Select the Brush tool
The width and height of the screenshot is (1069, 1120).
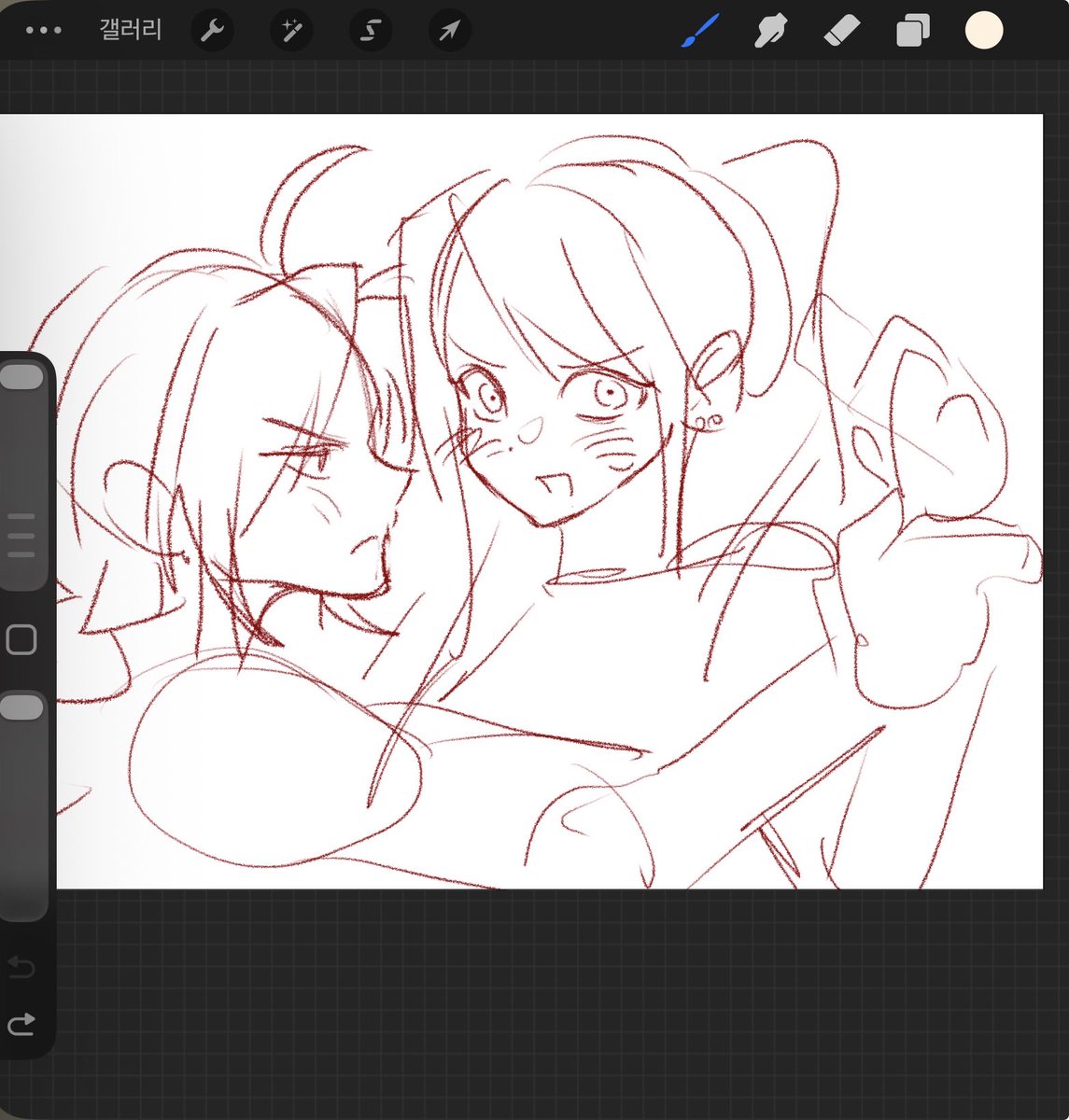pos(700,31)
